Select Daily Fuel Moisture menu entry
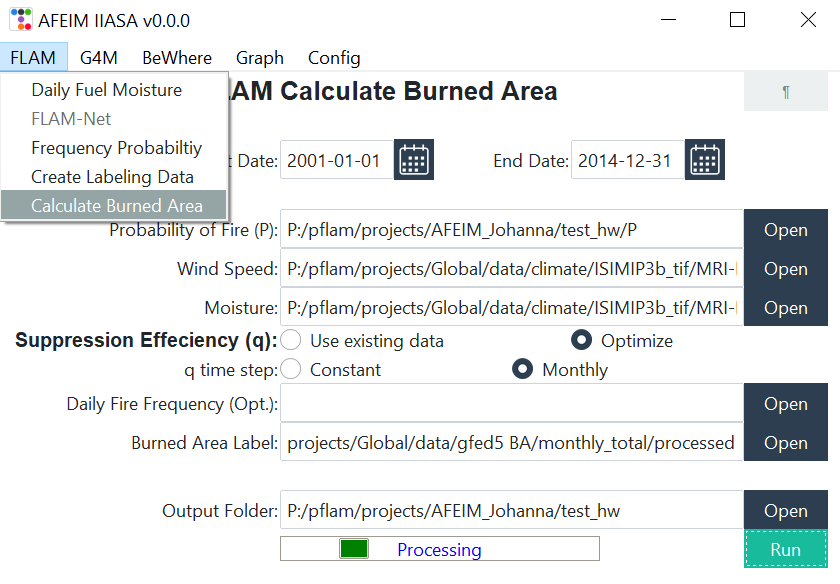 click(114, 89)
